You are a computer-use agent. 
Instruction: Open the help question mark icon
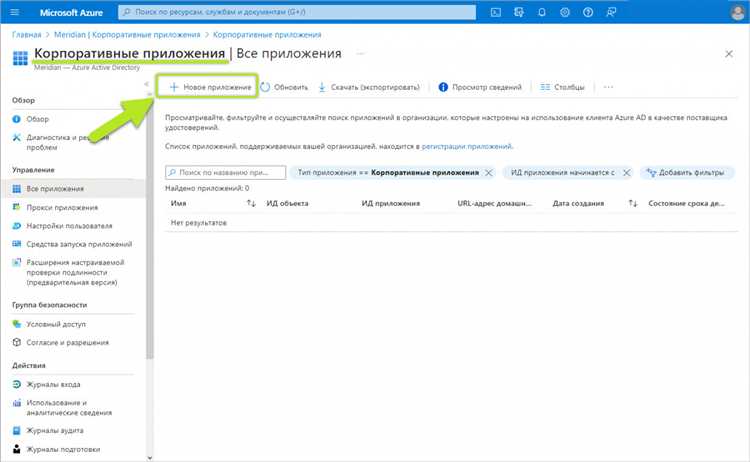tap(588, 12)
